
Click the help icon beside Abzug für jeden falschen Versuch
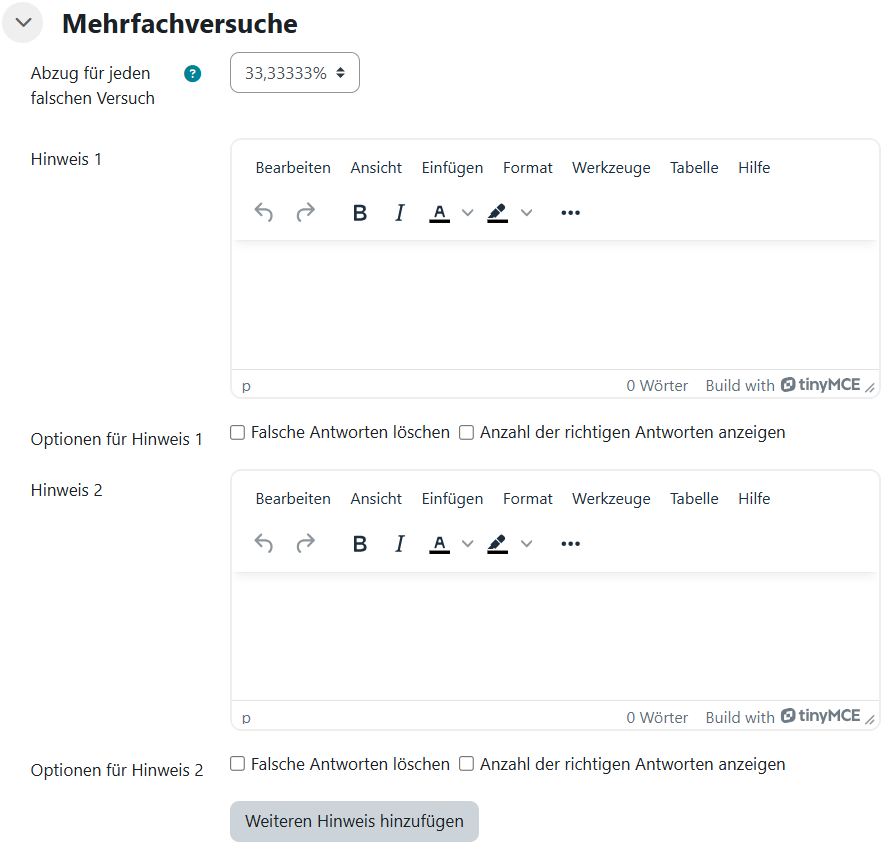click(193, 74)
